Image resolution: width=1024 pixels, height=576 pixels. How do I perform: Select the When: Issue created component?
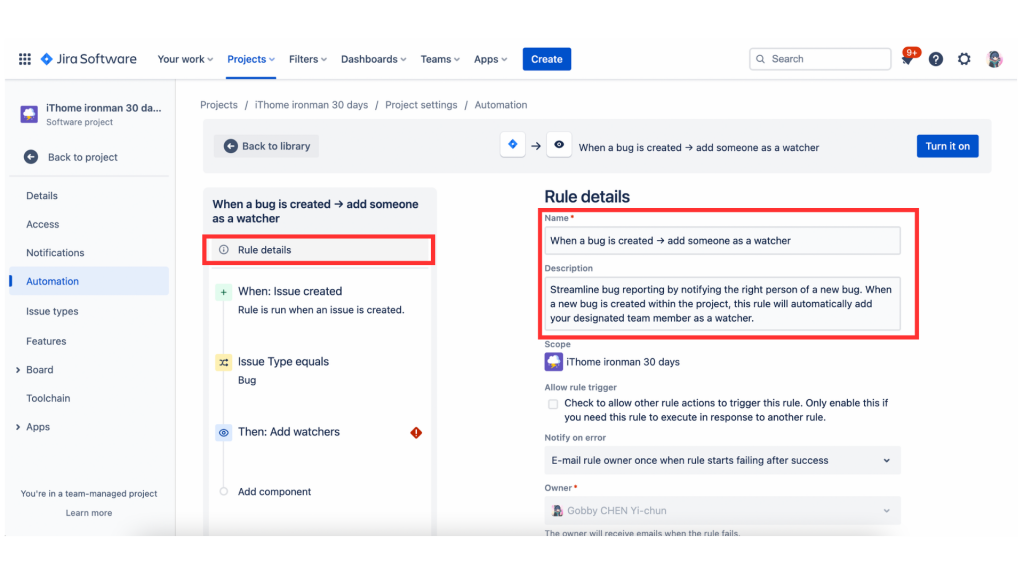[x=290, y=291]
